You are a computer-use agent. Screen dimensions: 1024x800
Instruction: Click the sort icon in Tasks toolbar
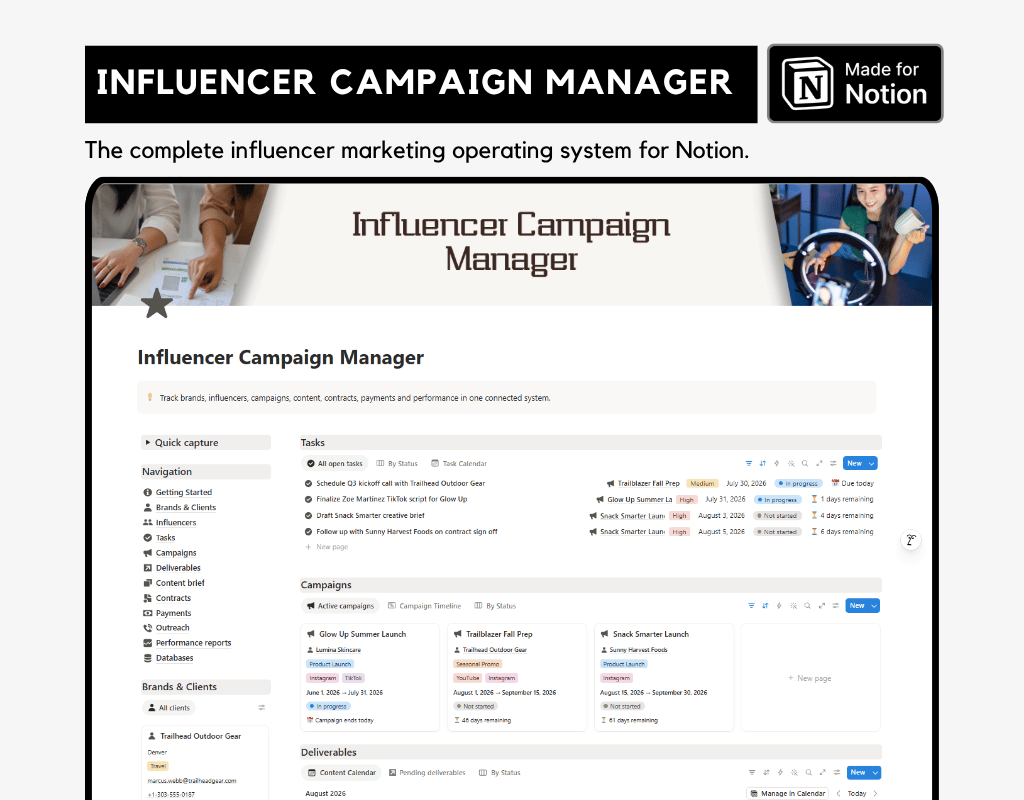763,464
